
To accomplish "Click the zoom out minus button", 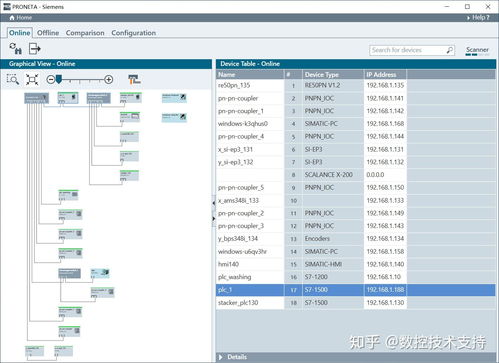I will pyautogui.click(x=50, y=79).
